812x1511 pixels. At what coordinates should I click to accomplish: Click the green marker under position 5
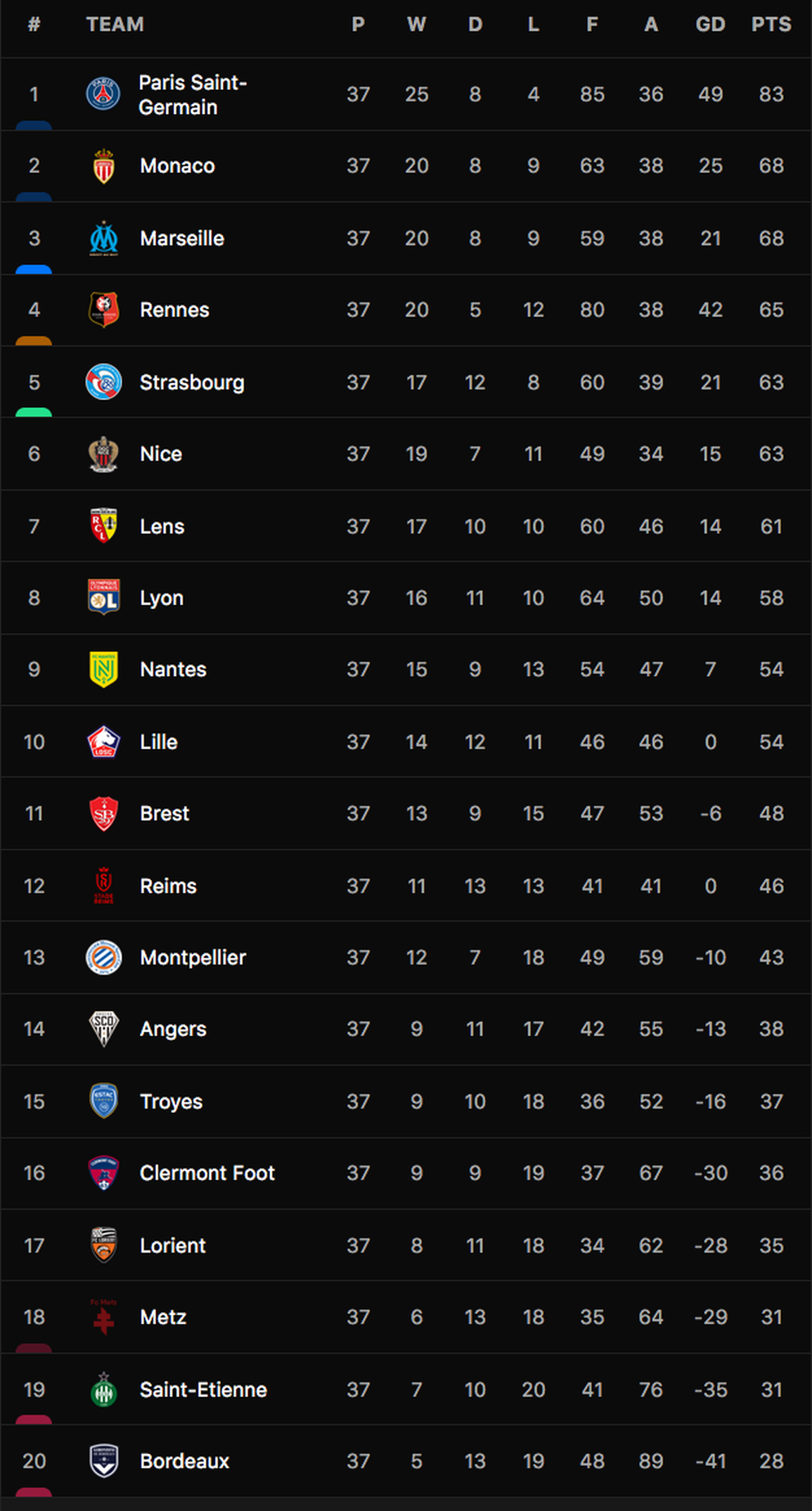[x=34, y=412]
